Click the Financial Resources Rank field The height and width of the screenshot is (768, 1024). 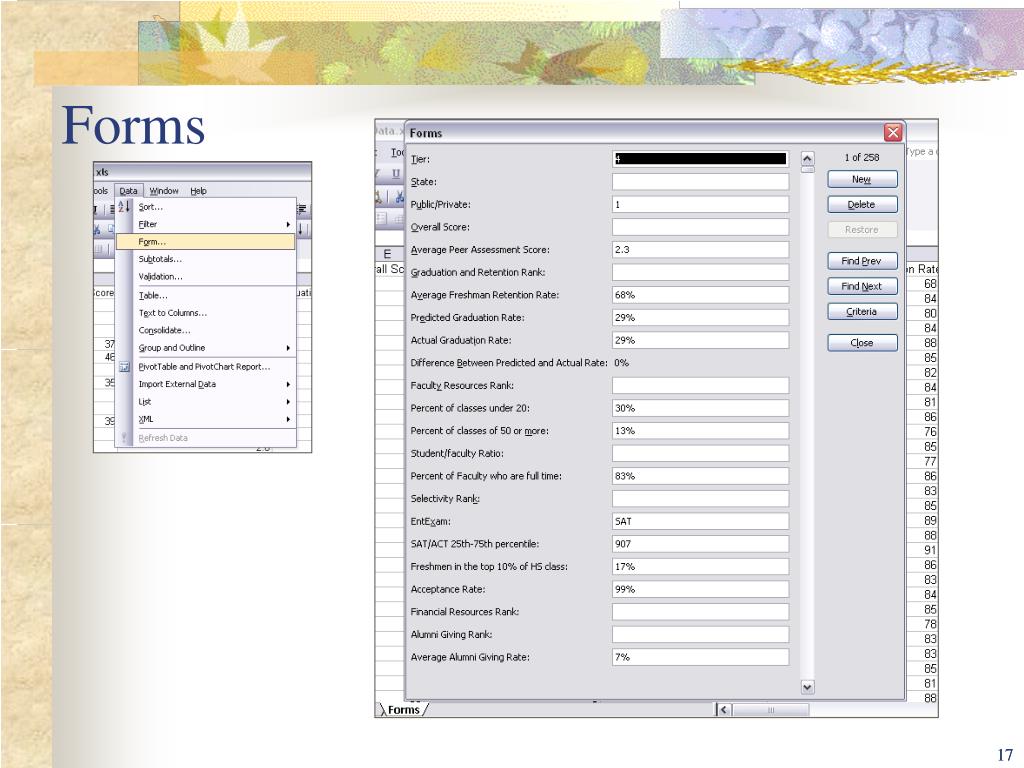click(700, 612)
